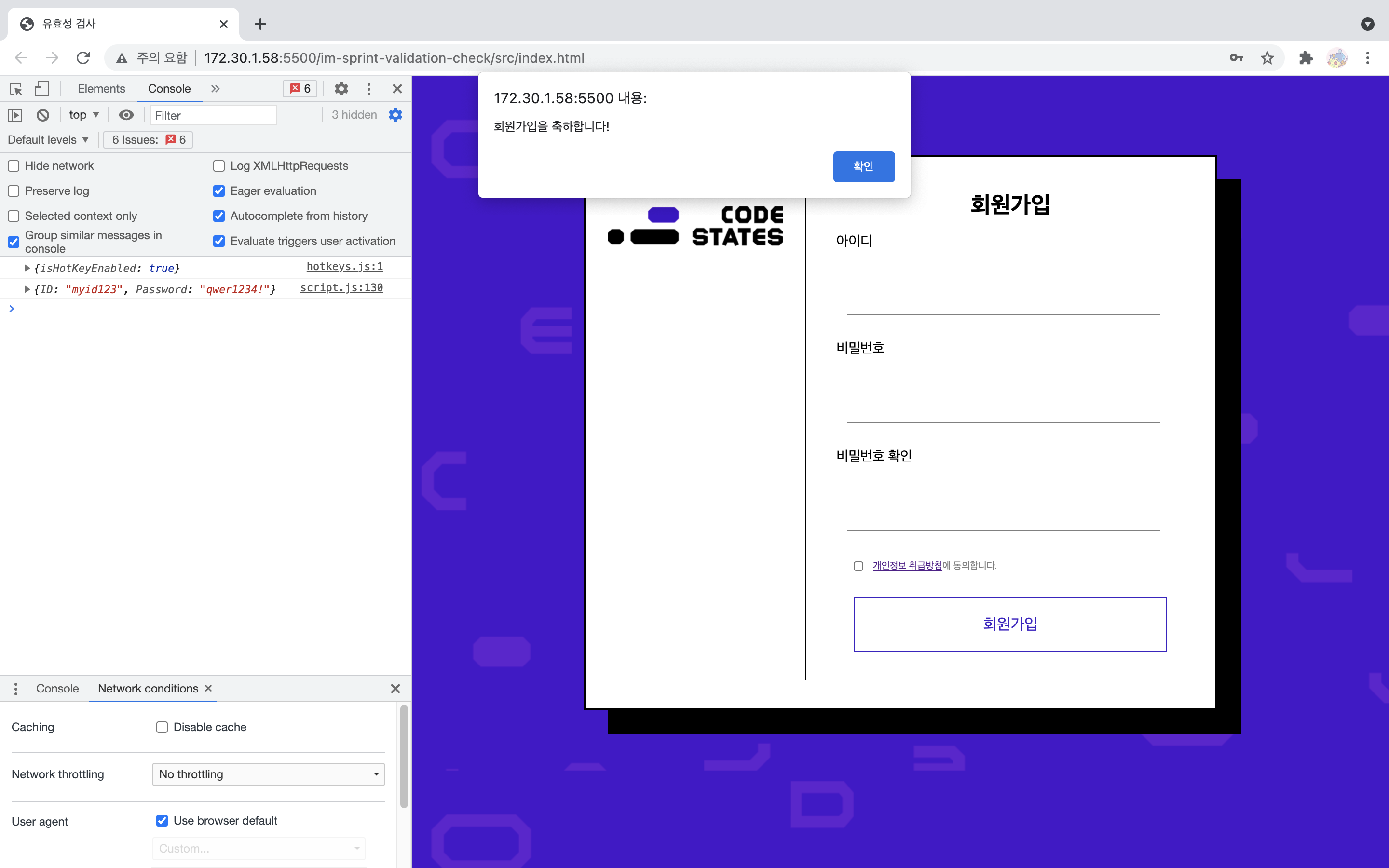Open the No throttling dropdown

point(268,774)
